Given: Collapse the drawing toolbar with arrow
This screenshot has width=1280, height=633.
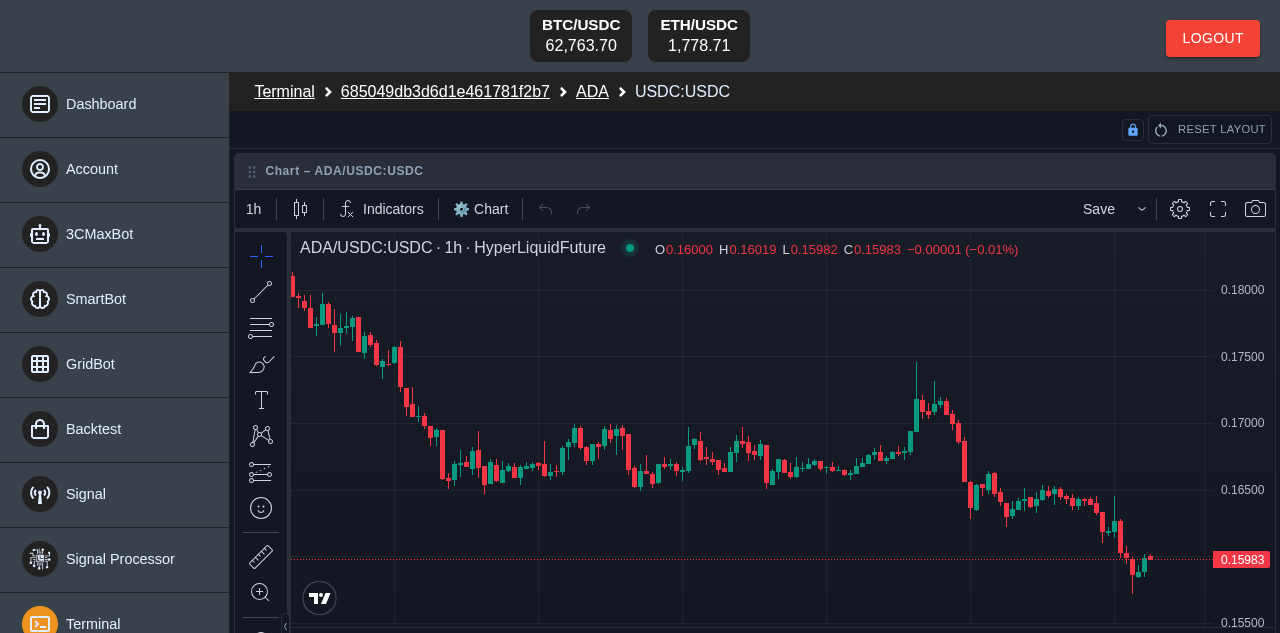Looking at the screenshot, I should tap(285, 625).
